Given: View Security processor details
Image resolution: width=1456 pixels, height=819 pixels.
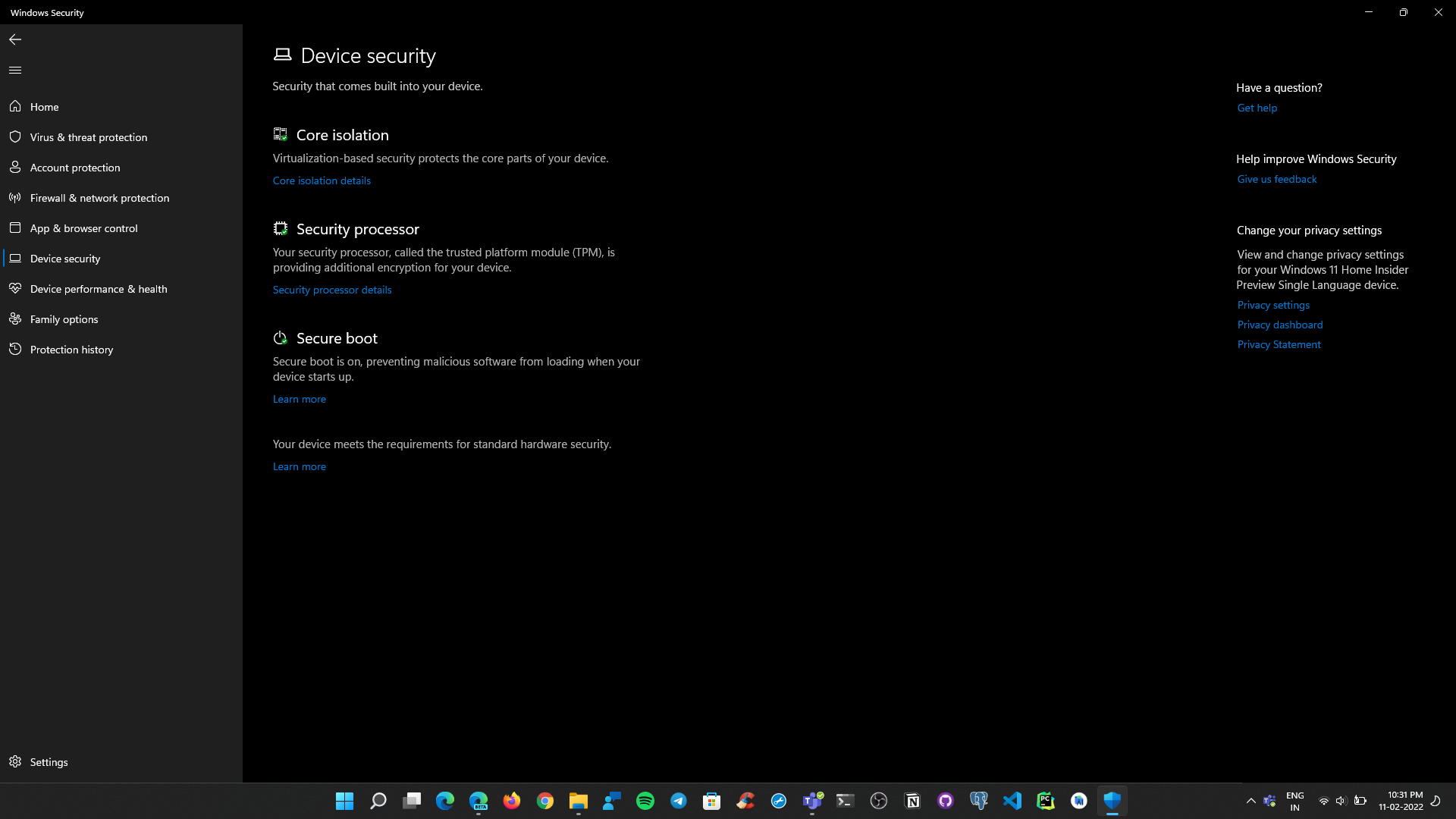Looking at the screenshot, I should pyautogui.click(x=332, y=289).
